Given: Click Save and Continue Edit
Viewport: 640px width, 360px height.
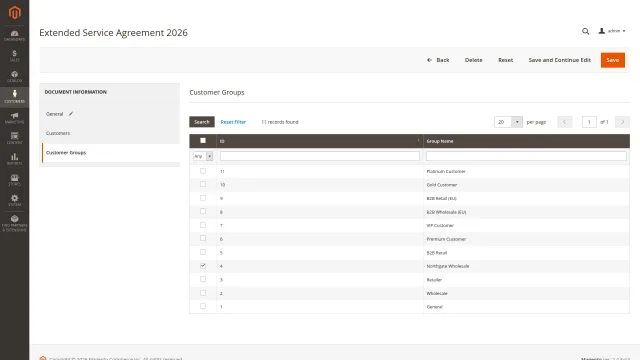Looking at the screenshot, I should tap(560, 60).
